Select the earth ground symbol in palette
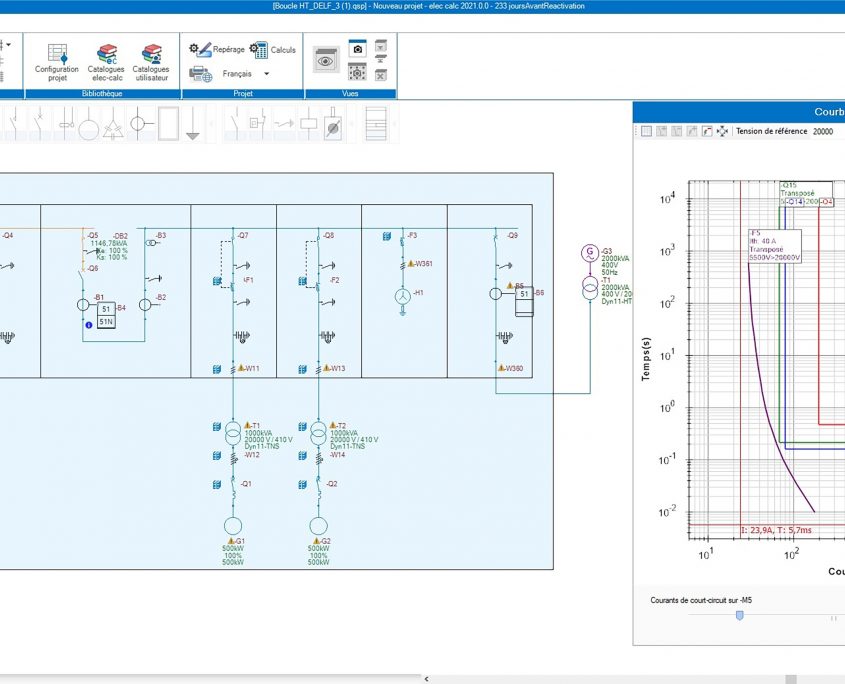The image size is (845, 684). tap(193, 124)
